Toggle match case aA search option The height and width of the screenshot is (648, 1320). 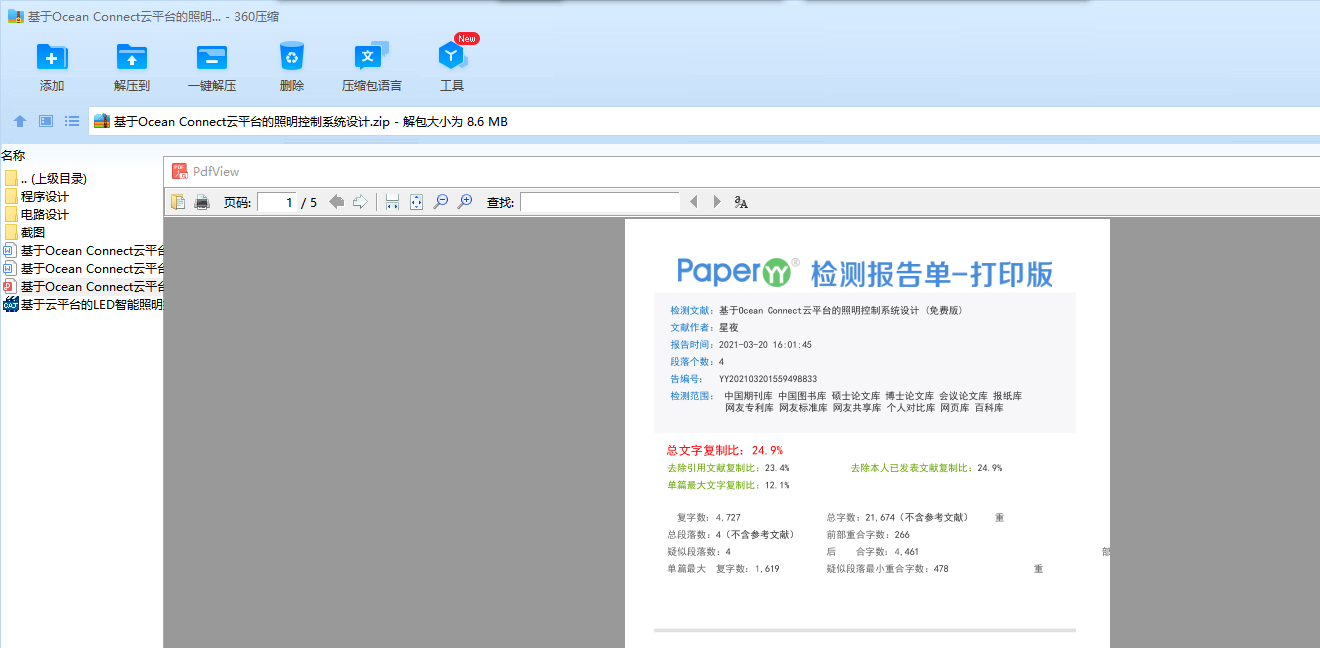(x=741, y=202)
